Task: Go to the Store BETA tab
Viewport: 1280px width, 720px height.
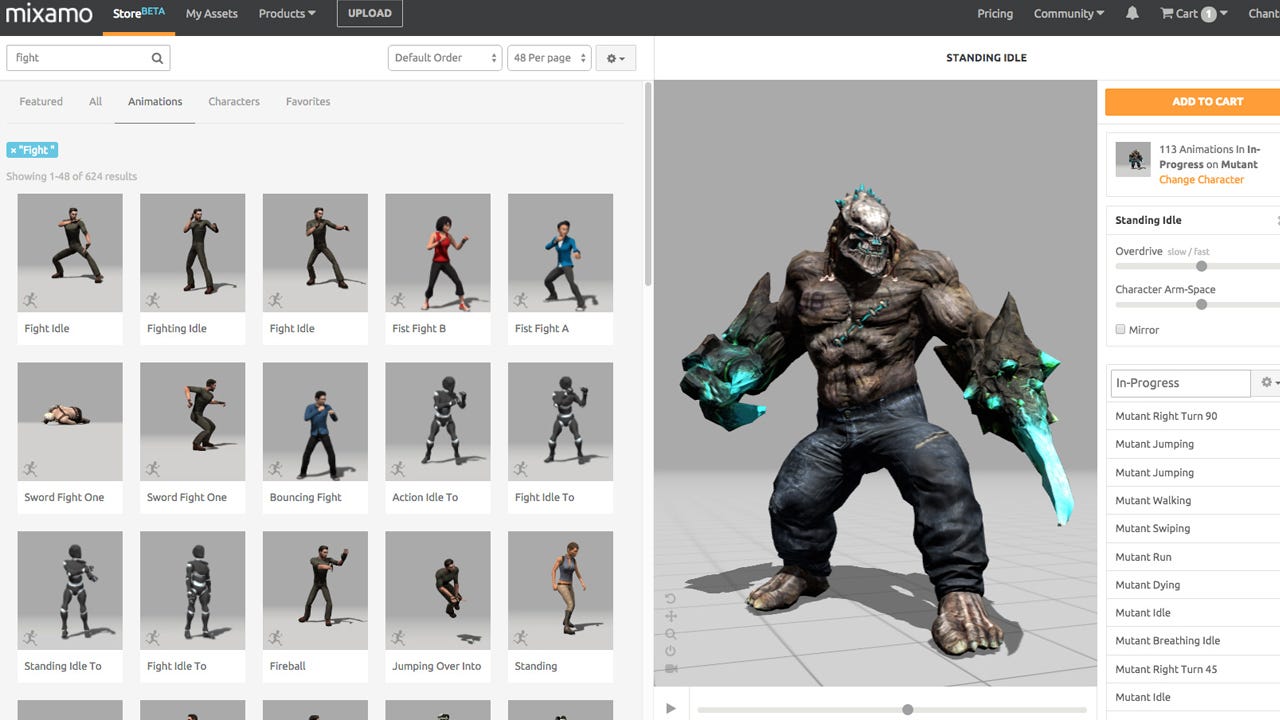Action: (x=139, y=14)
